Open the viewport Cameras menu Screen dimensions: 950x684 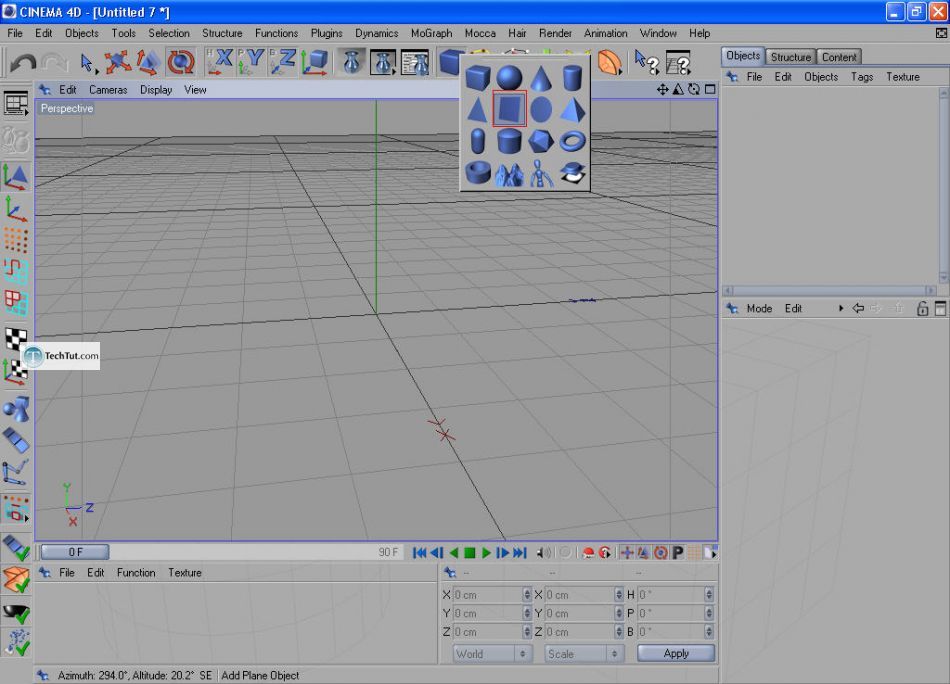tap(108, 90)
